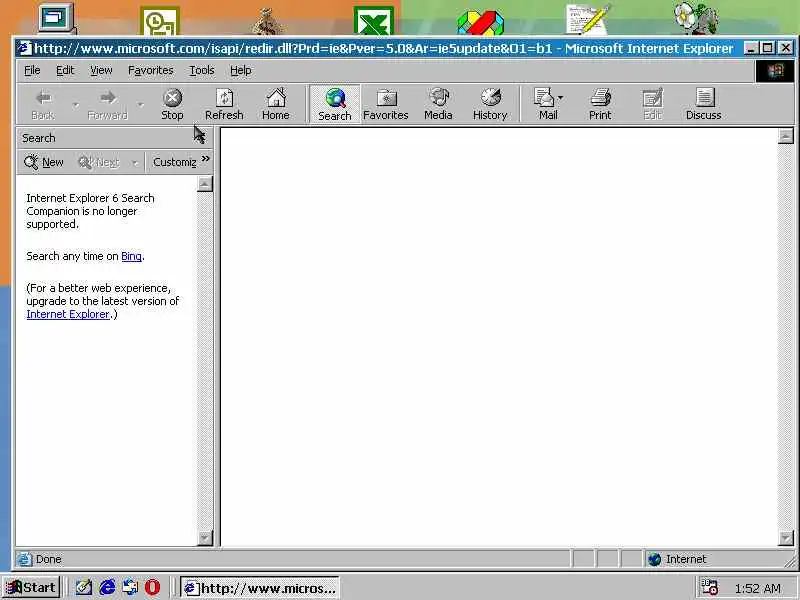Click the Next search button
800x600 pixels.
point(99,162)
